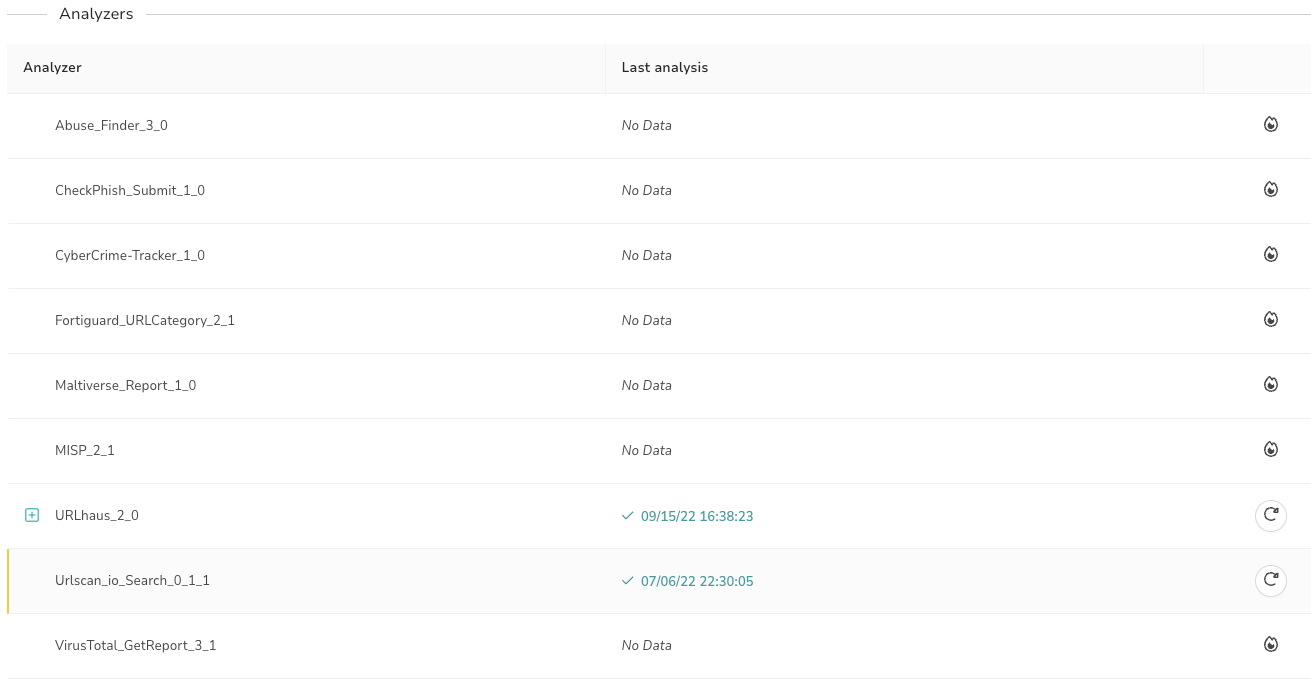Viewport: 1311px width, 679px height.
Task: Run the Abuse_Finder_3_0 analyzer fire icon
Action: coord(1270,125)
